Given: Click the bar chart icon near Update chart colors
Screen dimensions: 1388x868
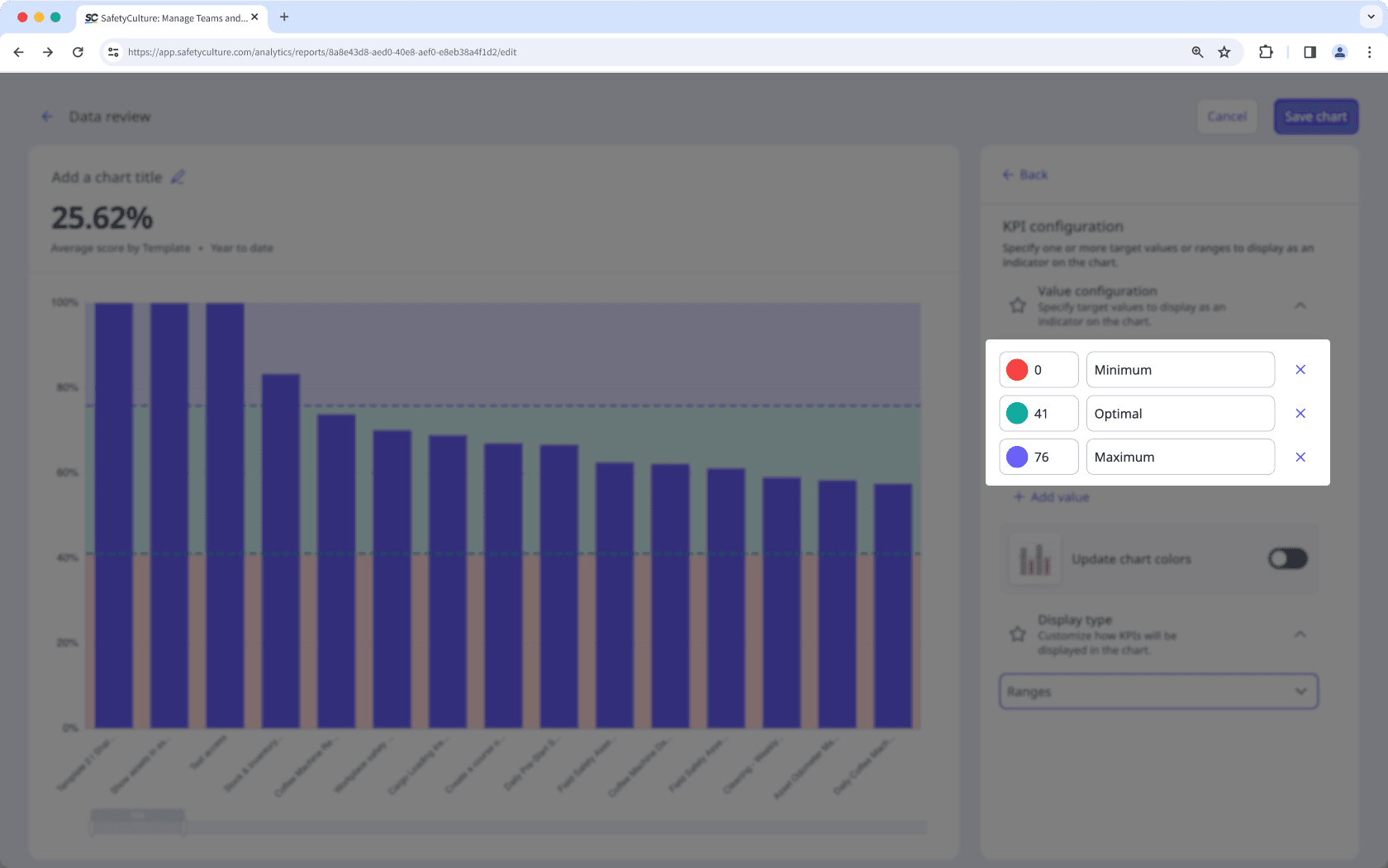Looking at the screenshot, I should coord(1034,558).
